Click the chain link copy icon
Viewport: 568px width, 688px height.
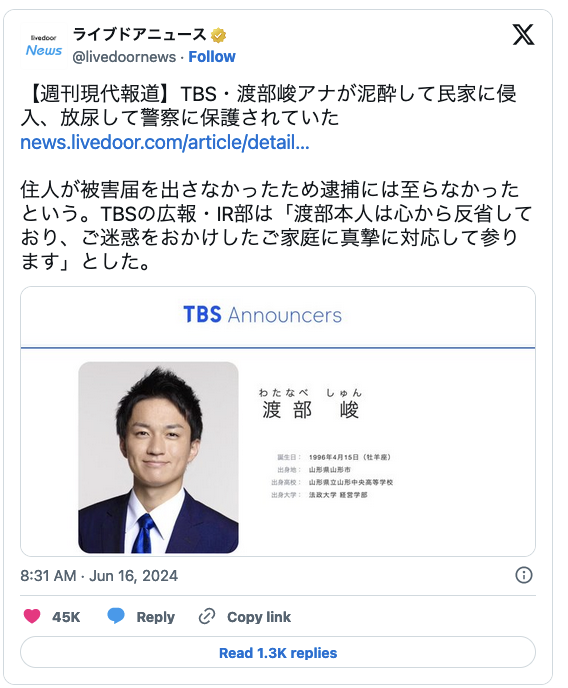207,616
